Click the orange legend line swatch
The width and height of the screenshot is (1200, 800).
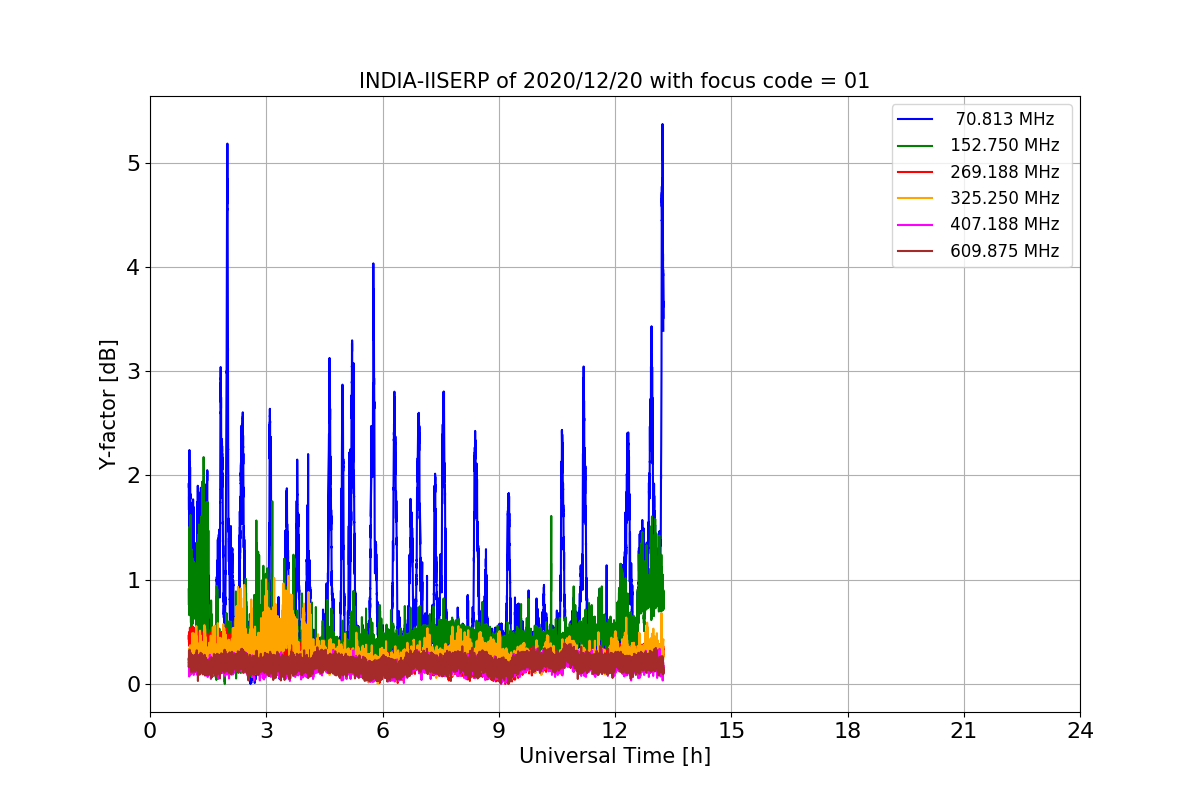tap(916, 199)
